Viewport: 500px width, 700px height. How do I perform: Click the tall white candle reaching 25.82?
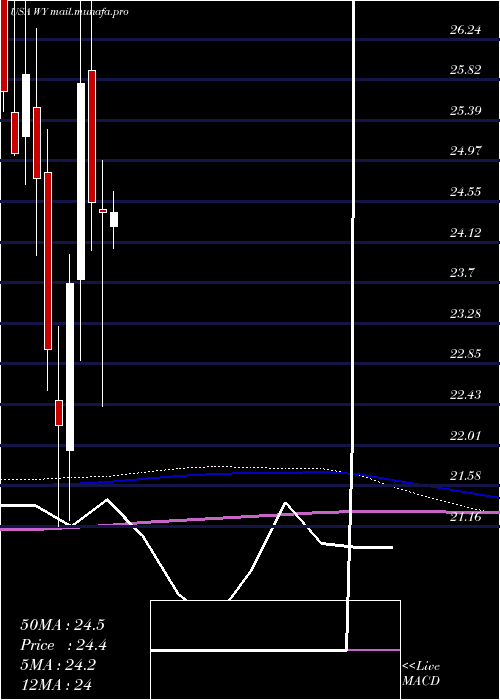point(81,181)
